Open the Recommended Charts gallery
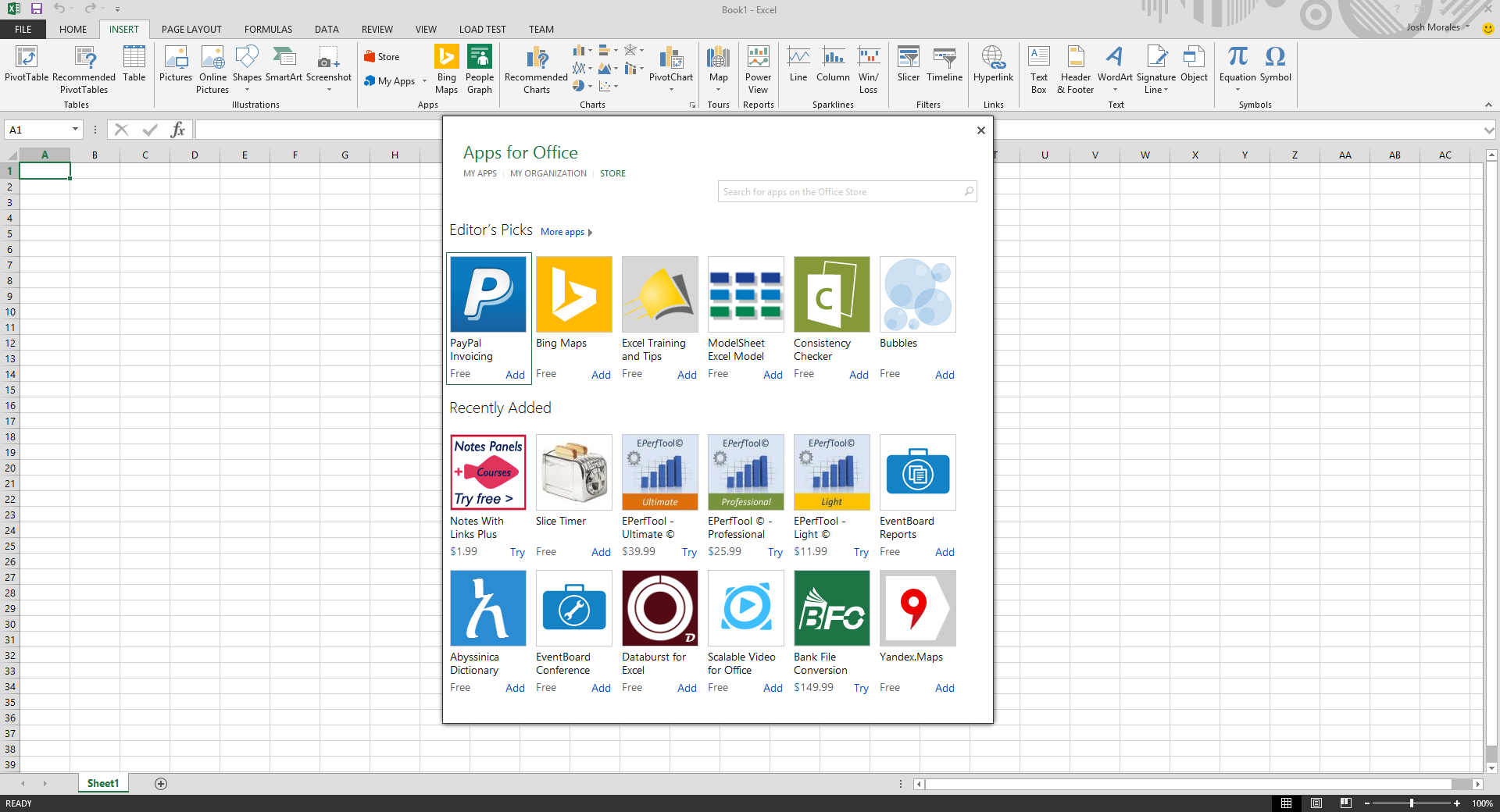Image resolution: width=1500 pixels, height=812 pixels. coord(535,69)
